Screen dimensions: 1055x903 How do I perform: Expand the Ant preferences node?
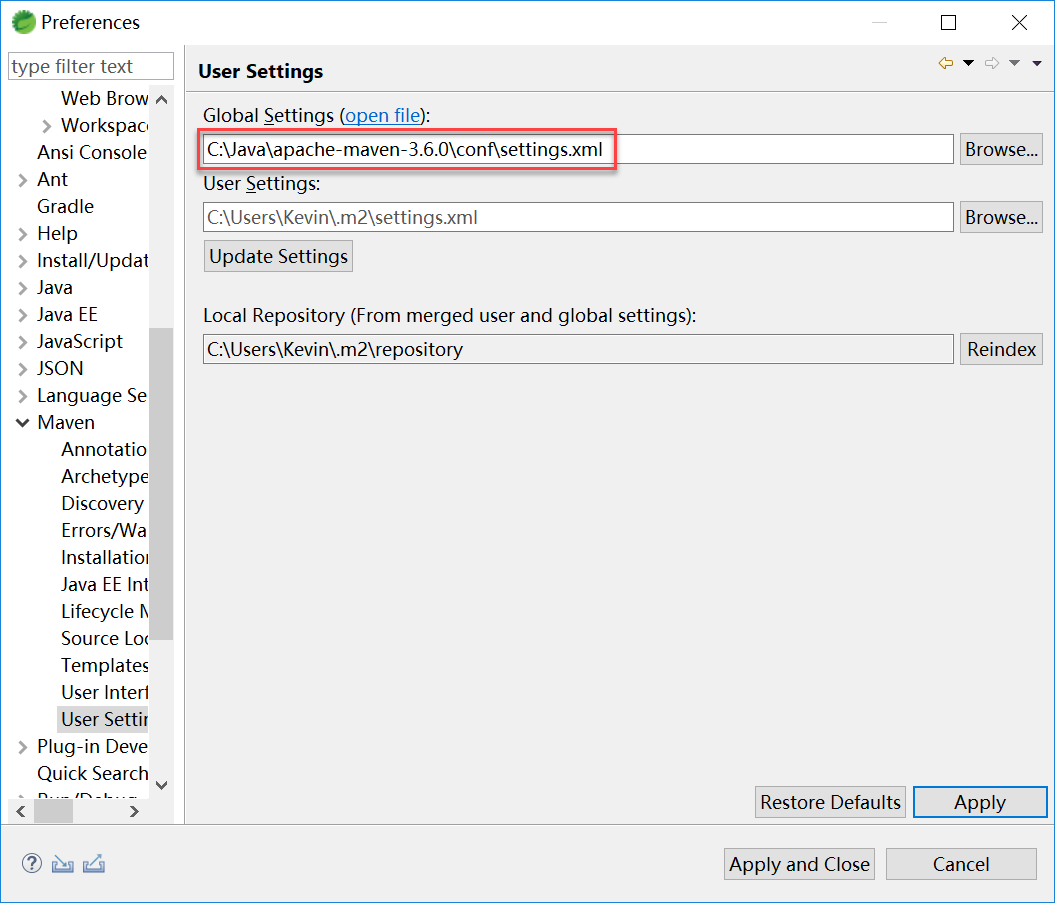[23, 180]
